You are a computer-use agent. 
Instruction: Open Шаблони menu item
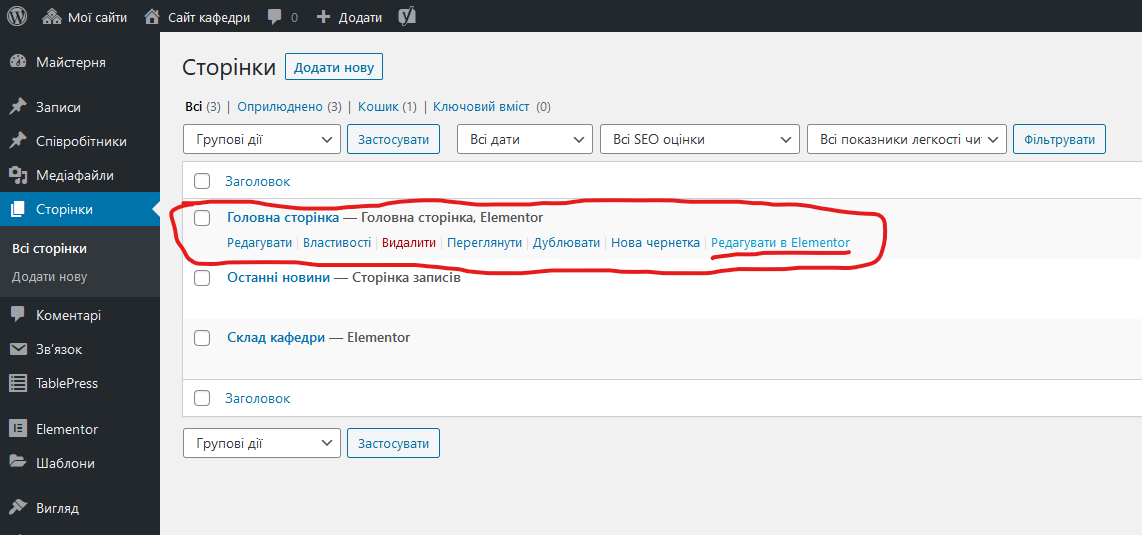(x=66, y=463)
